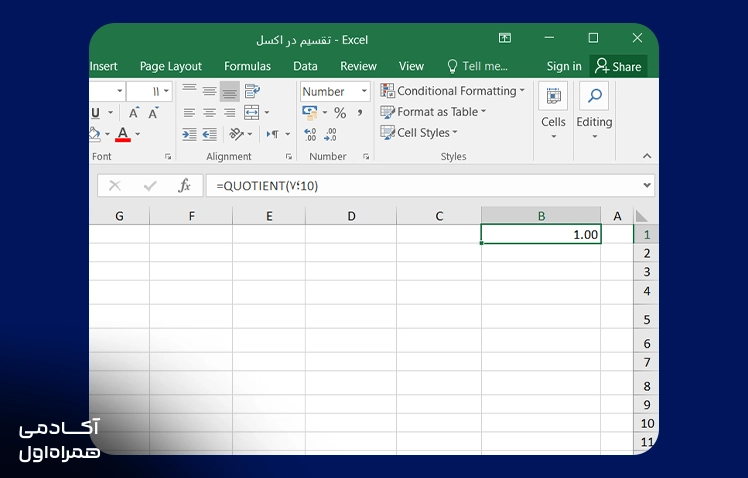Screen dimensions: 748x478
Task: Switch to the Insert tab
Action: click(104, 66)
